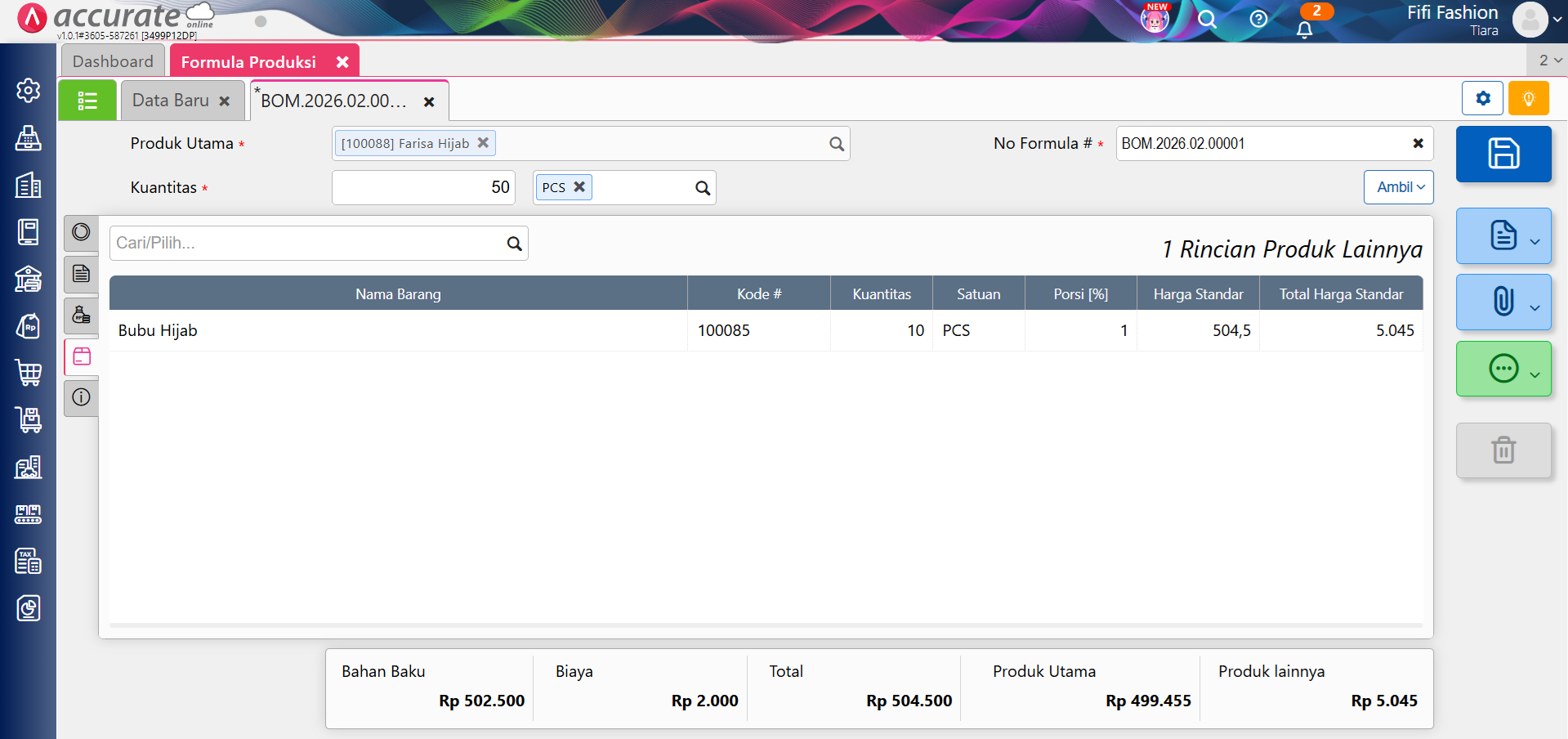Remove the PCS unit tag
The width and height of the screenshot is (1568, 739).
579,187
